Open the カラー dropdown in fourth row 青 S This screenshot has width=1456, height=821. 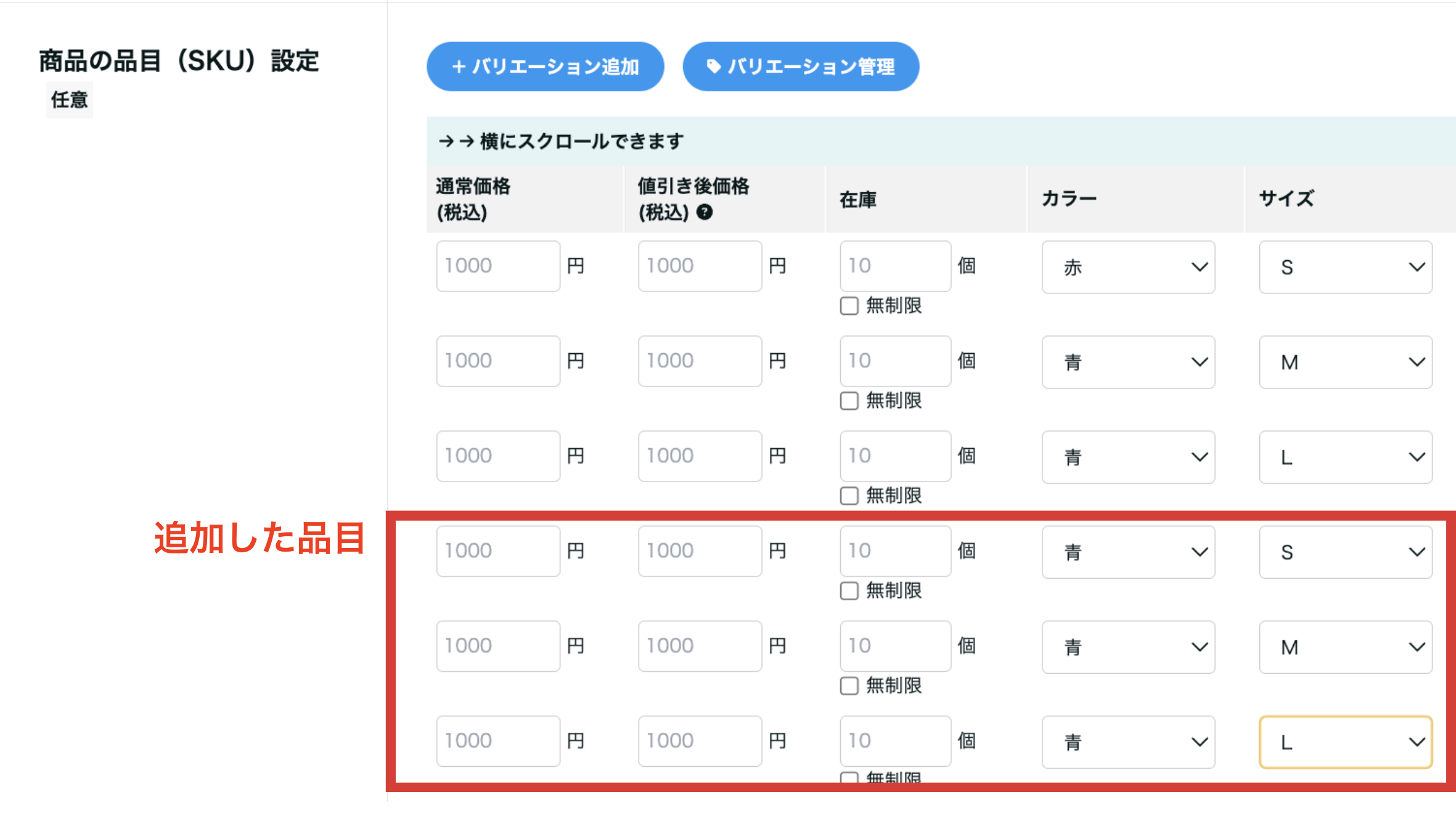tap(1128, 552)
